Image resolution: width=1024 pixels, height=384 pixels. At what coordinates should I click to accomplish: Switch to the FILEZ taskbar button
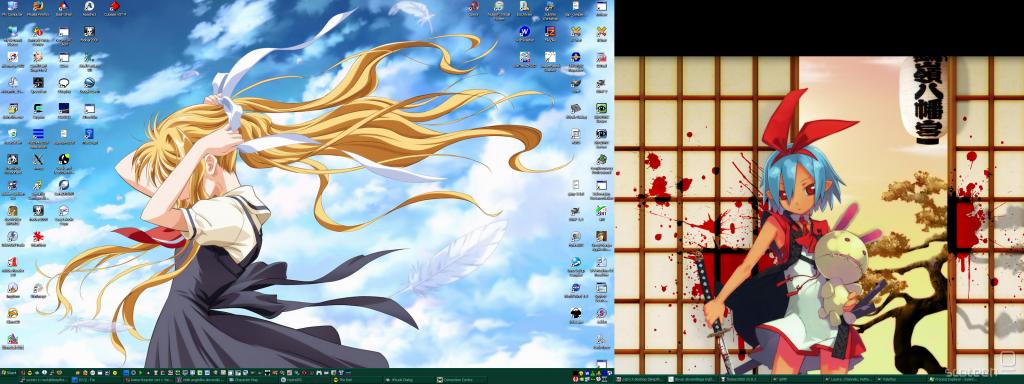click(x=95, y=379)
